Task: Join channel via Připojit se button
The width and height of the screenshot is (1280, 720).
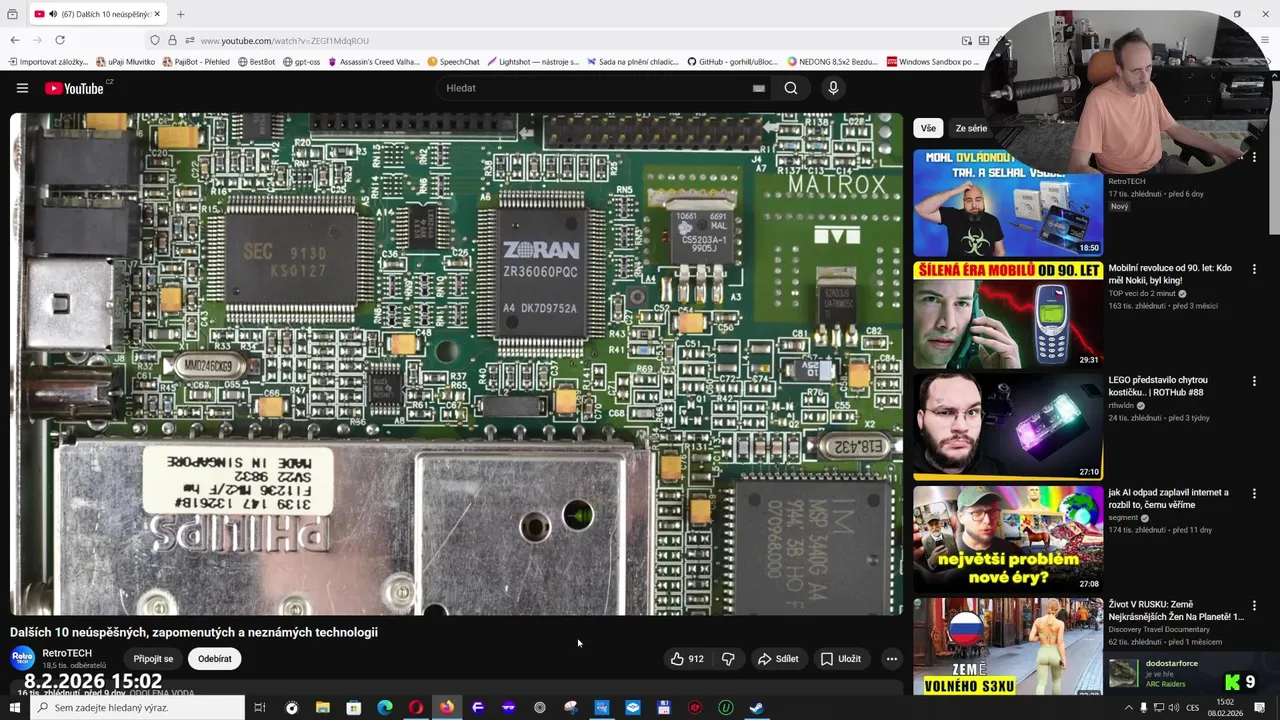Action: (153, 659)
